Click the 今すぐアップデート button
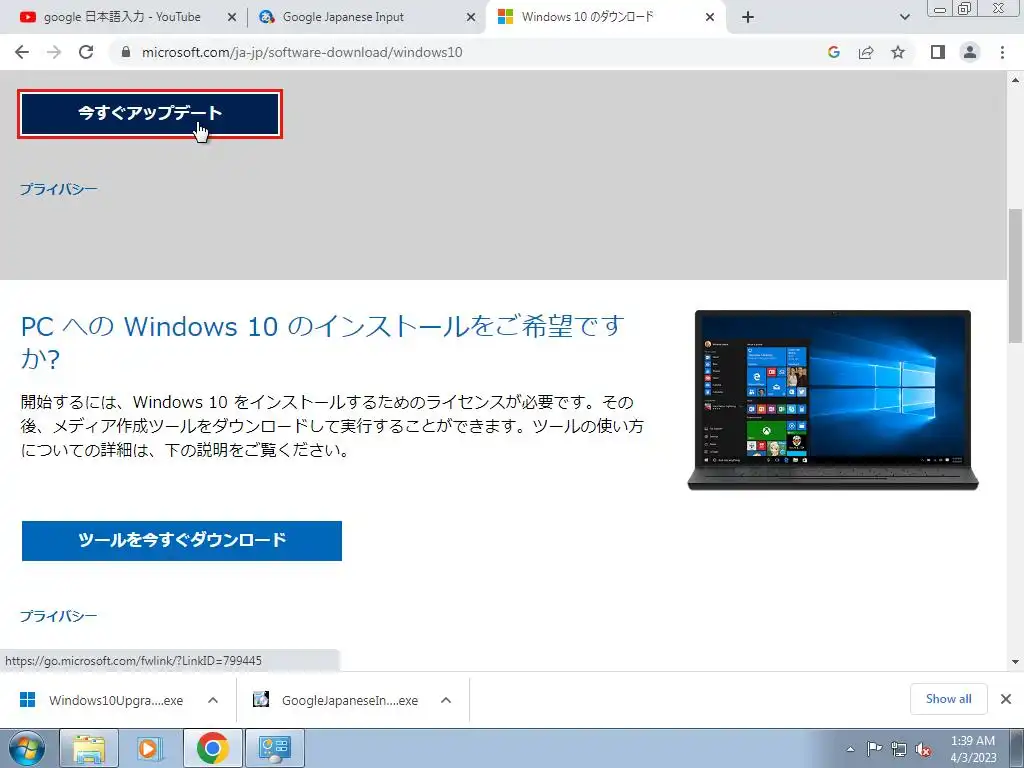 coord(150,114)
